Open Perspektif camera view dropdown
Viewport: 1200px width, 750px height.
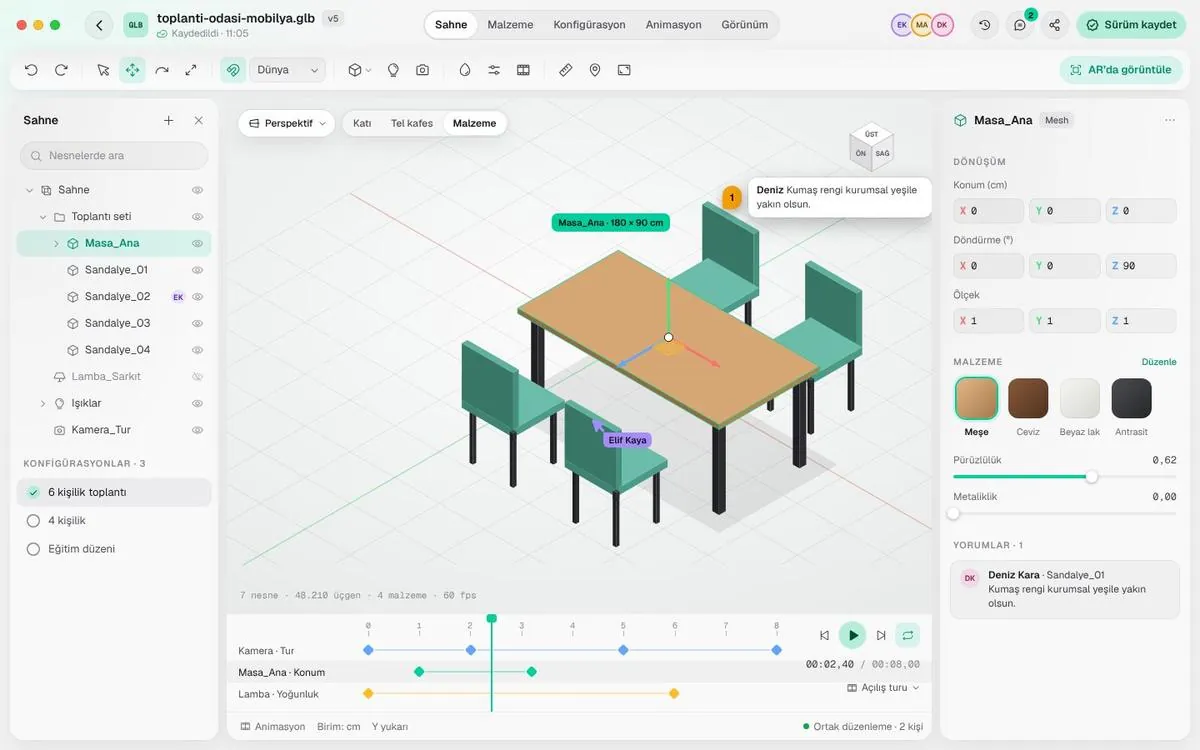[x=287, y=123]
